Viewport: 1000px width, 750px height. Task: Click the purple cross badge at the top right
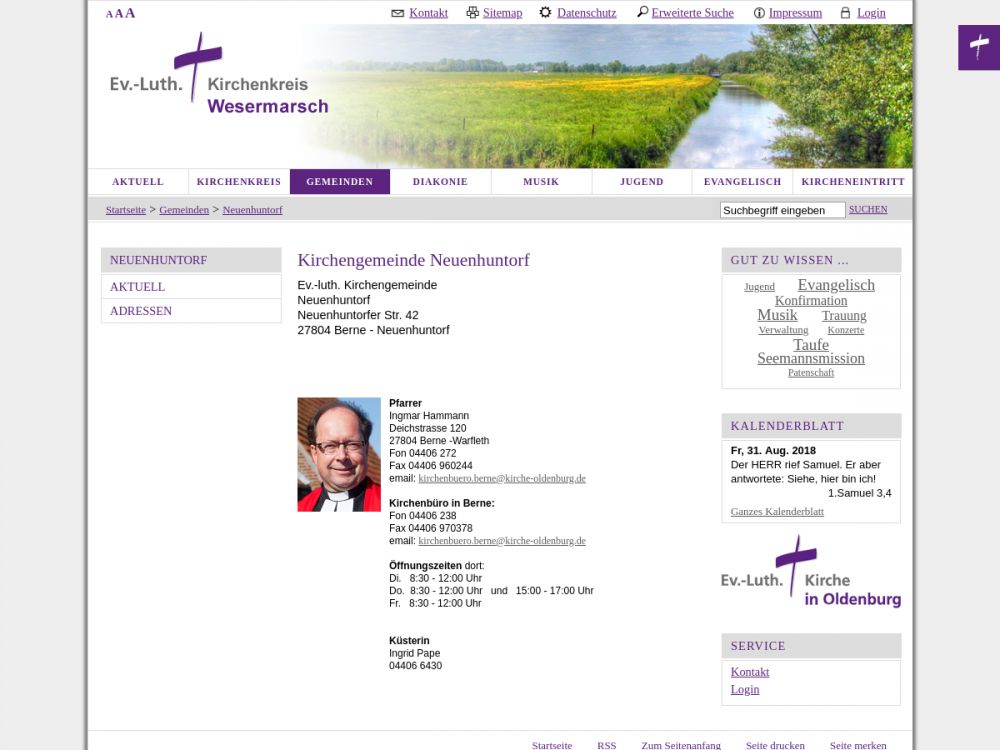(x=978, y=47)
